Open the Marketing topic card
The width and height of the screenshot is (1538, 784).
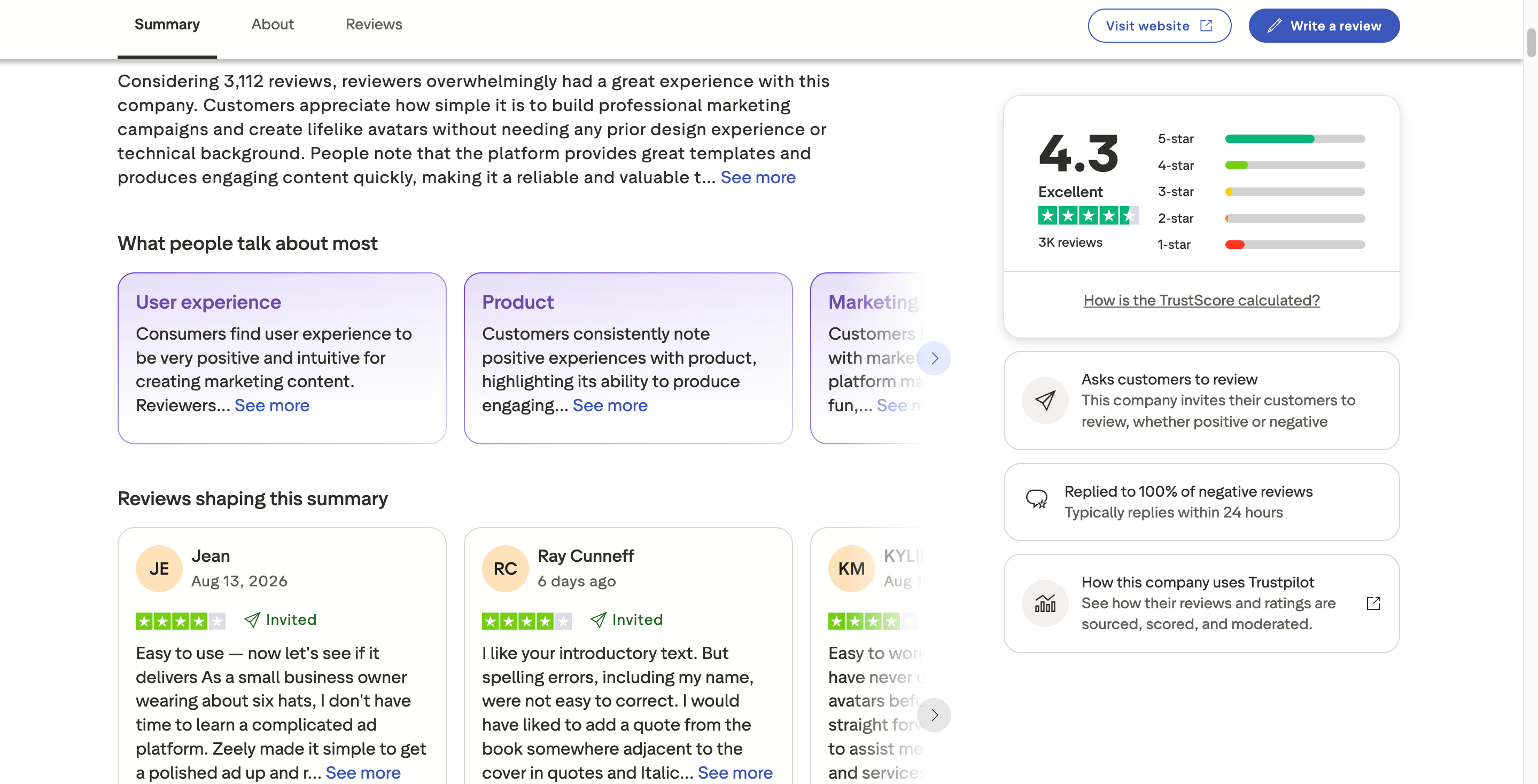click(x=867, y=358)
